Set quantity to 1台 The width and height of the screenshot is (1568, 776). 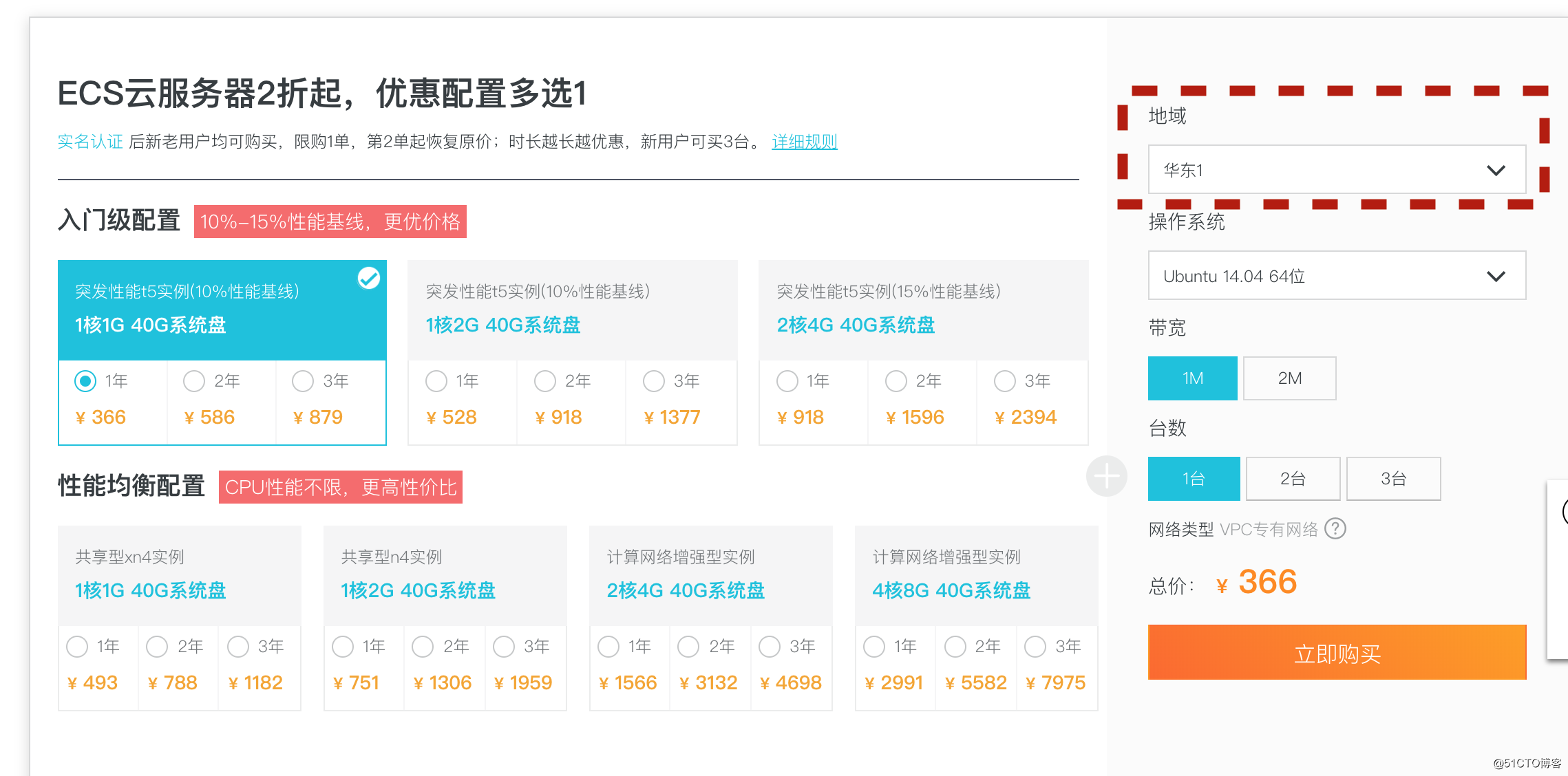coord(1194,479)
